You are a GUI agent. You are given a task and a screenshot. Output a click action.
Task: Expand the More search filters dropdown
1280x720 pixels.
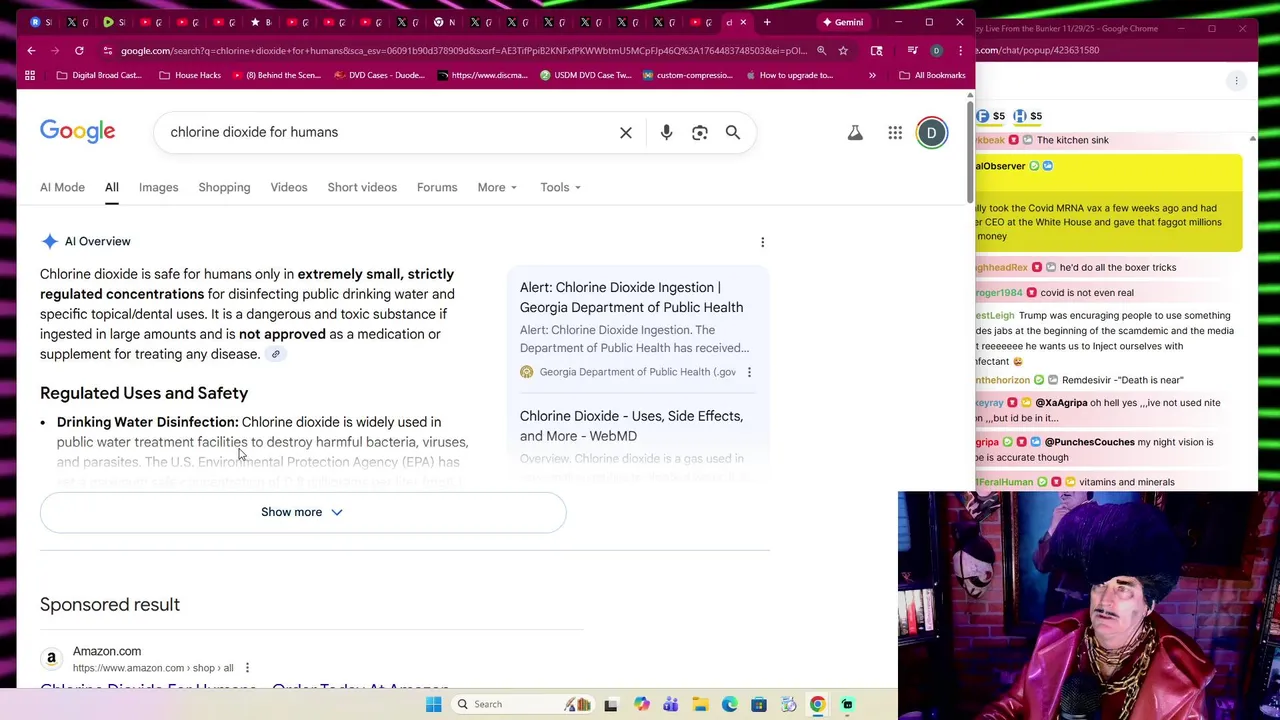[x=497, y=187]
